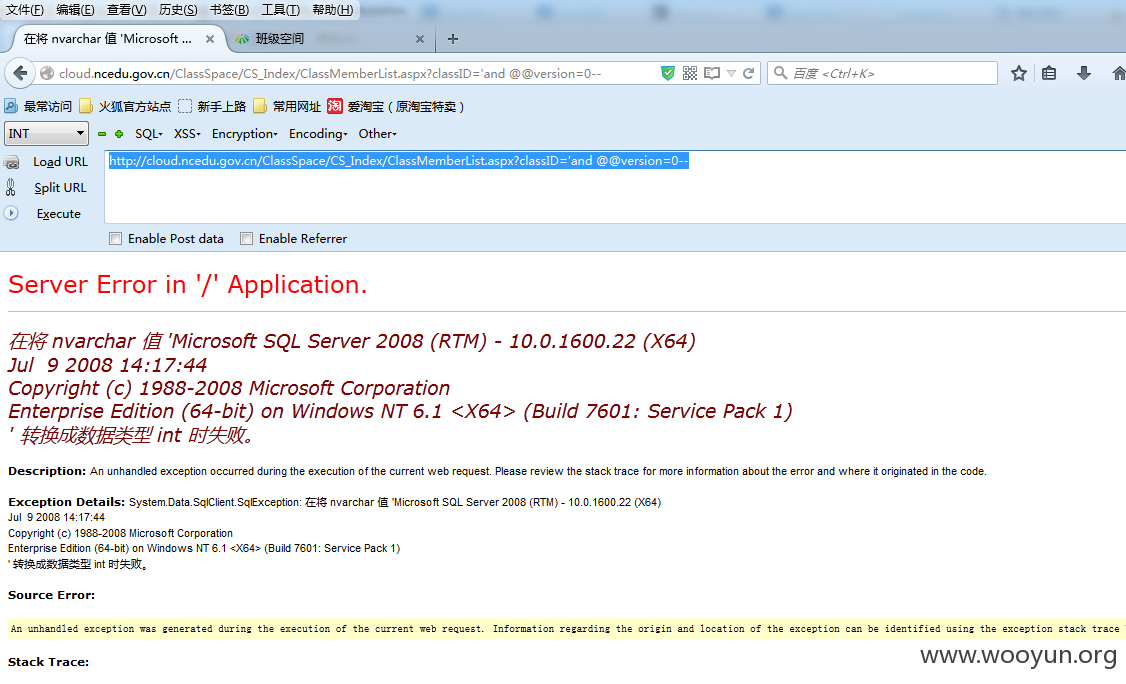Click the site identity globe icon in address bar
This screenshot has width=1126, height=684.
click(47, 73)
